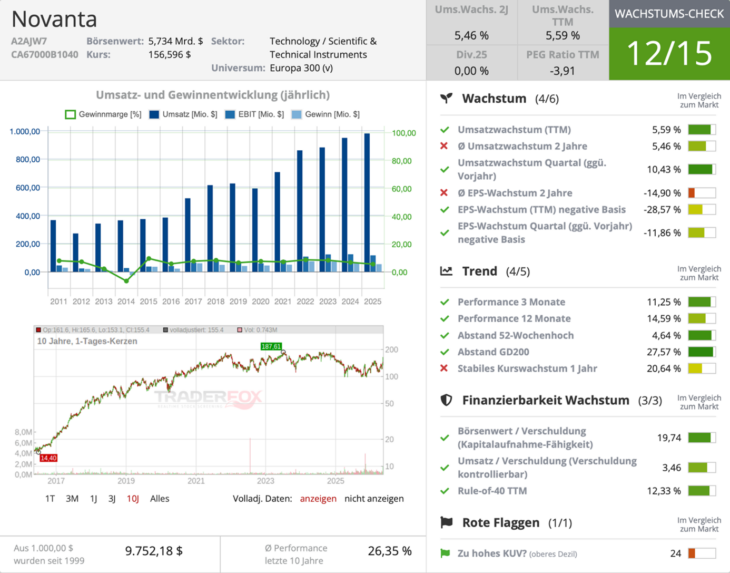Click market comparison bar for Umsatzwachstum (TTM)
This screenshot has height=573, width=730.
(x=702, y=129)
